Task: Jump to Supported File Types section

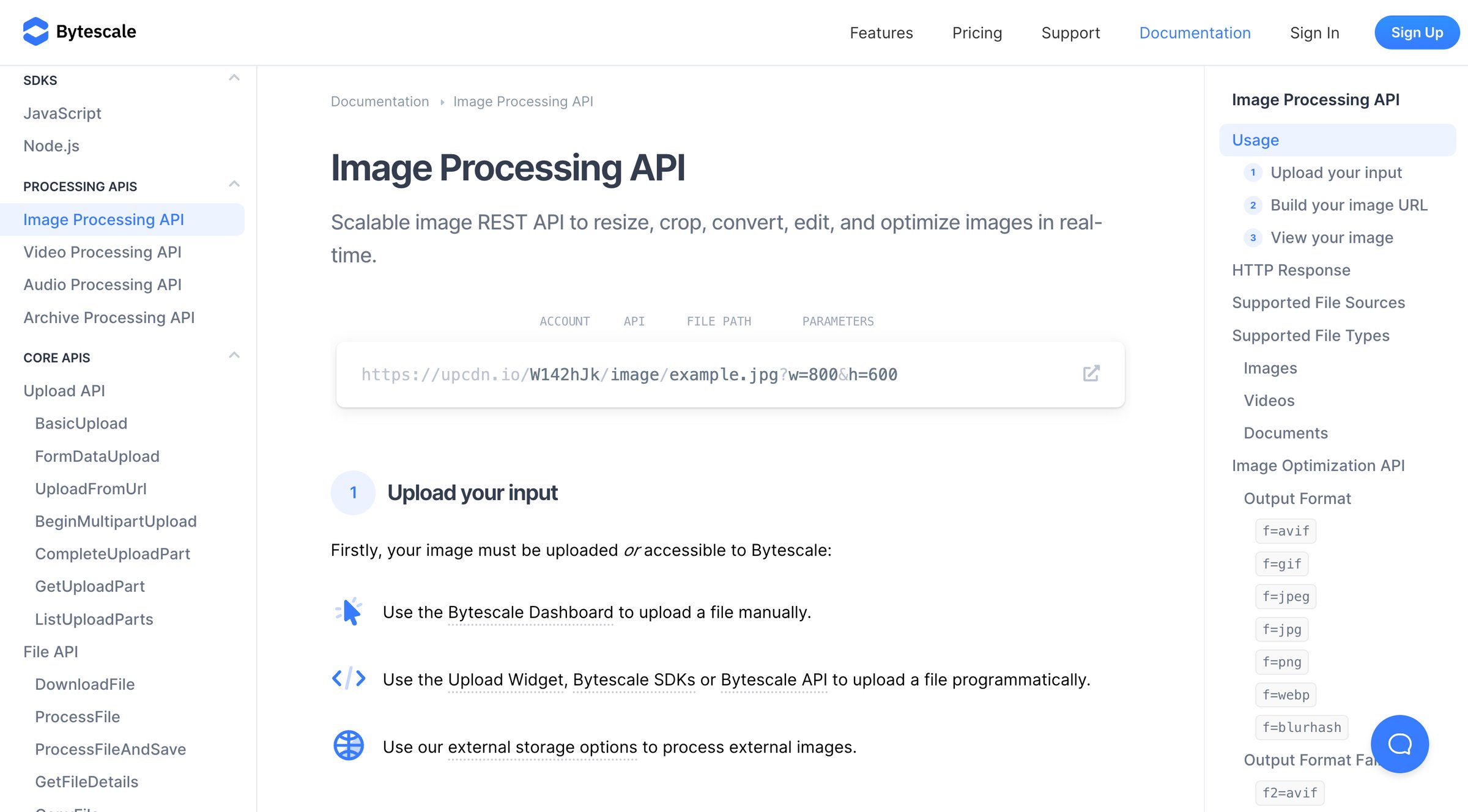Action: pos(1310,336)
